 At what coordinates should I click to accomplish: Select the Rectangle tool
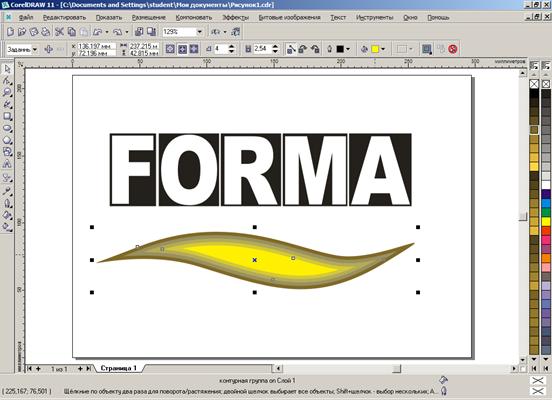7,116
